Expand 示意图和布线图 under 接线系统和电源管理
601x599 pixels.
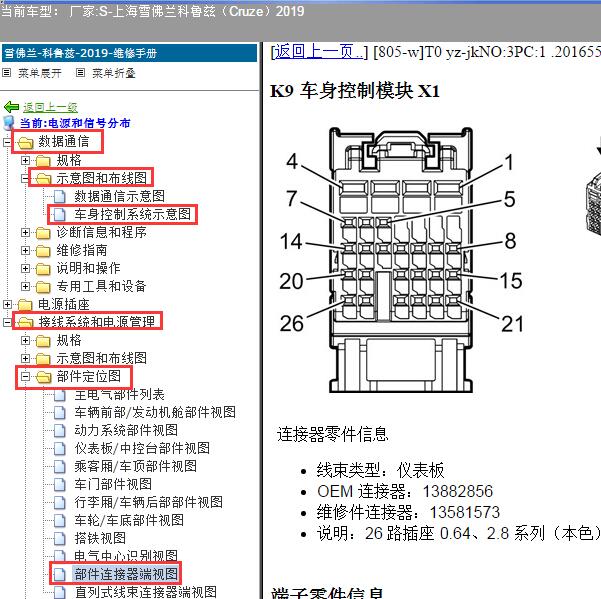click(x=25, y=358)
